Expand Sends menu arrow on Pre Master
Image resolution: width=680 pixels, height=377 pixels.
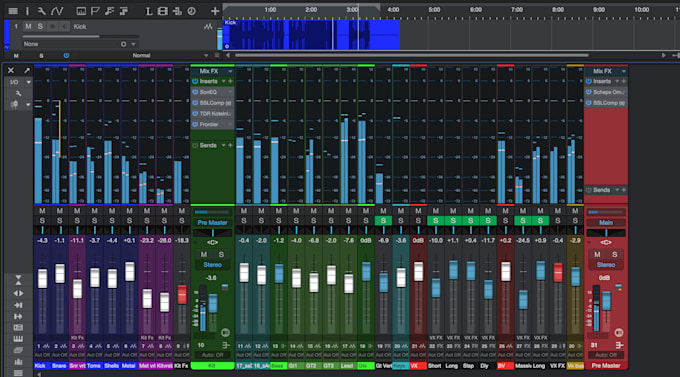coord(617,190)
